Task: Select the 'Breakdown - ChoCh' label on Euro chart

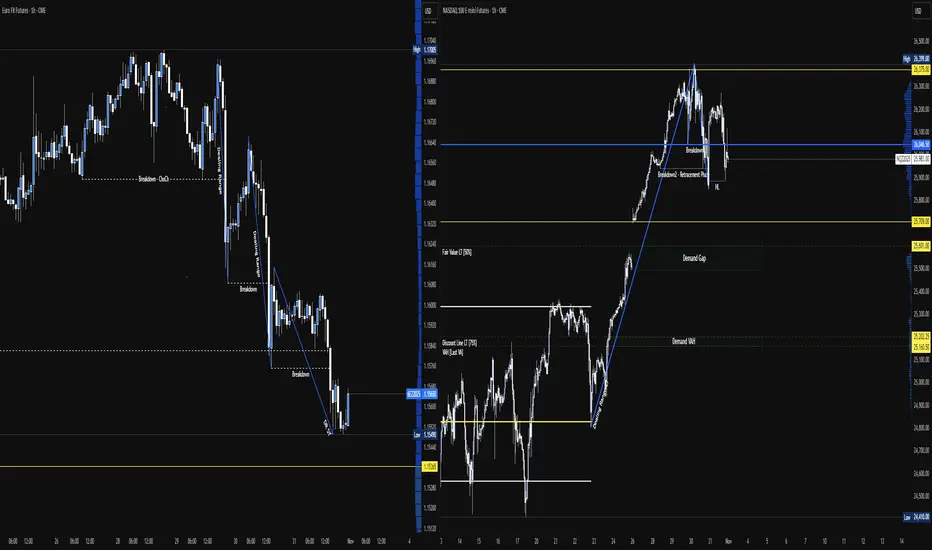Action: point(153,178)
